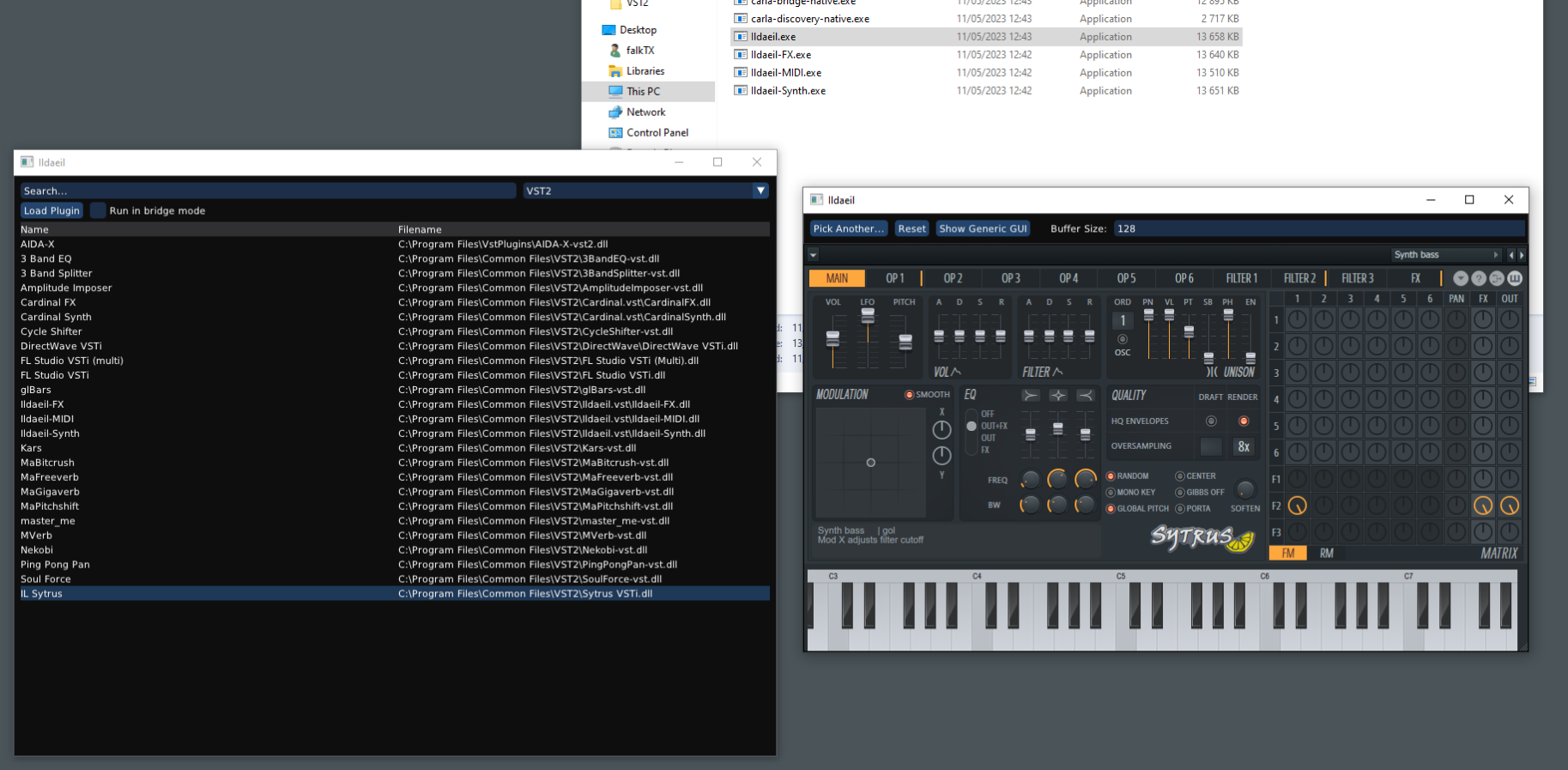The height and width of the screenshot is (770, 1568).
Task: Click Pick Another... button
Action: pos(848,228)
